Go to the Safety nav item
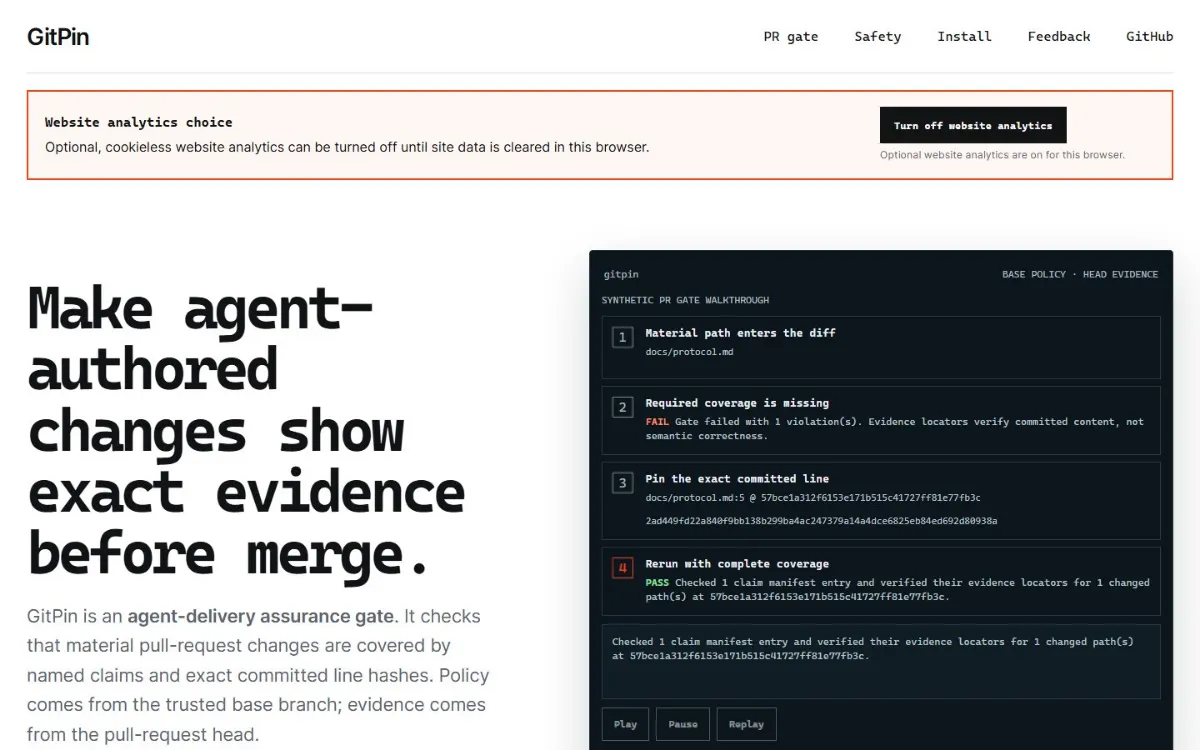Viewport: 1200px width, 750px height. [x=878, y=37]
